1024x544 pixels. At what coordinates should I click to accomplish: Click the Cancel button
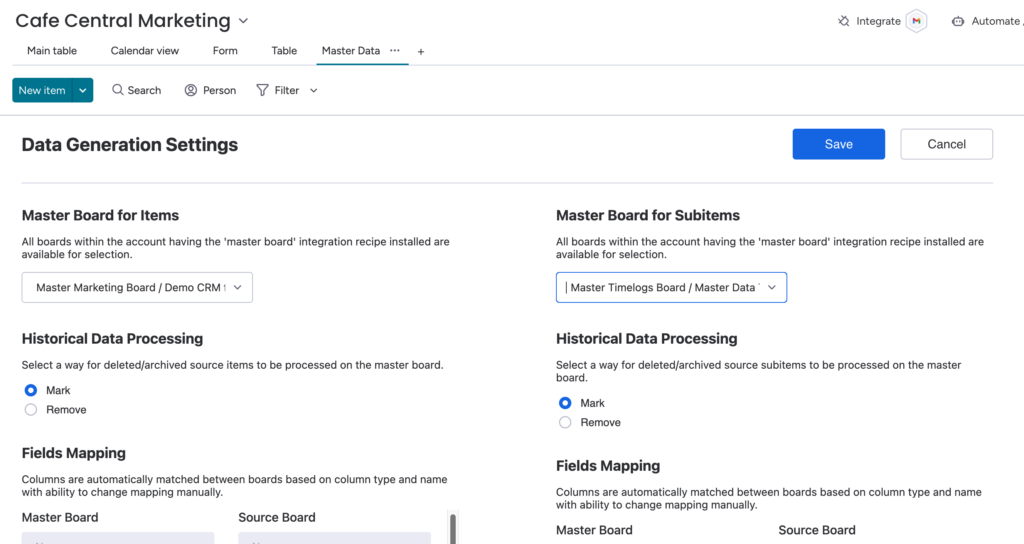pos(946,144)
